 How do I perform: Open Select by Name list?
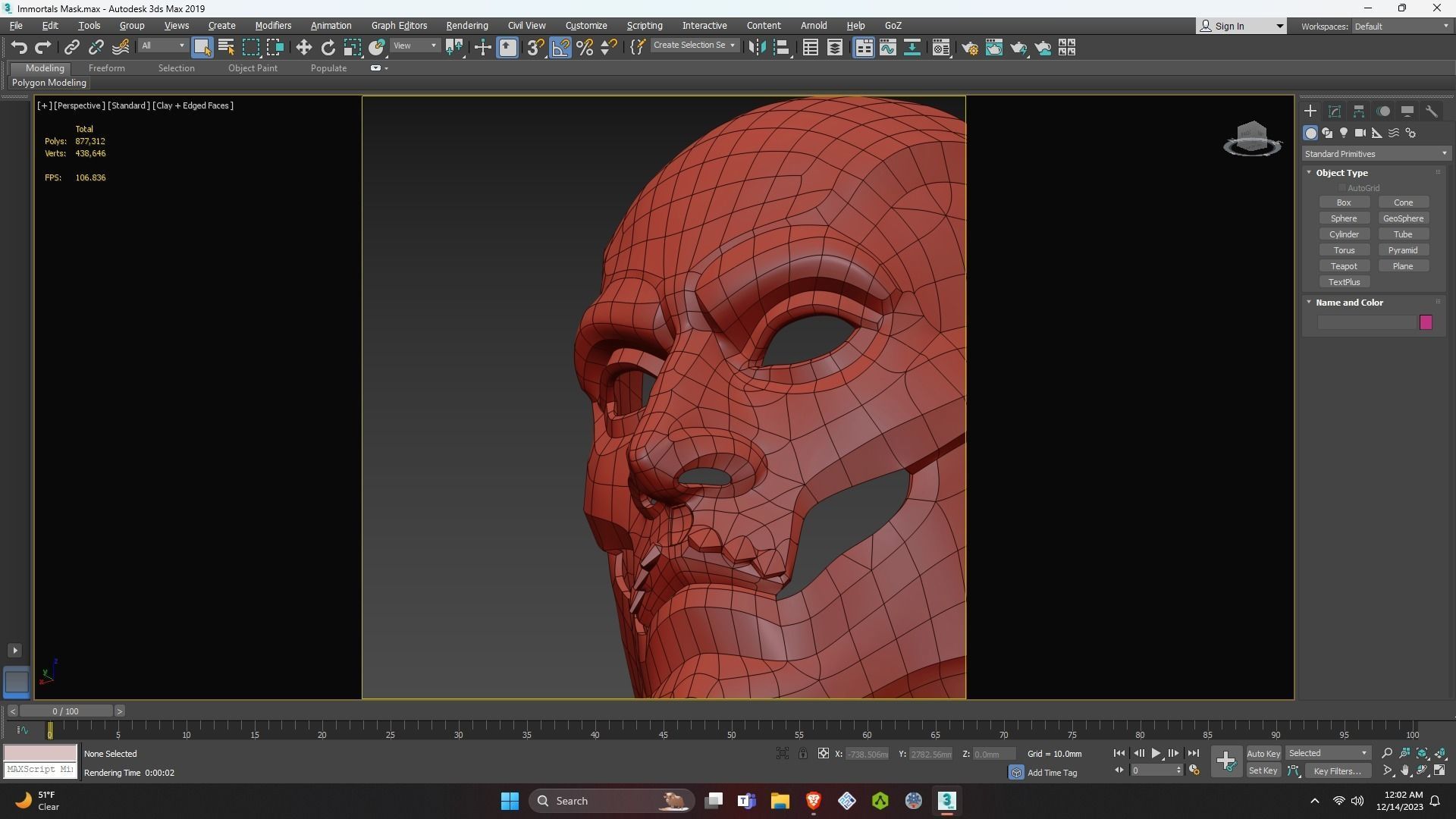point(226,48)
